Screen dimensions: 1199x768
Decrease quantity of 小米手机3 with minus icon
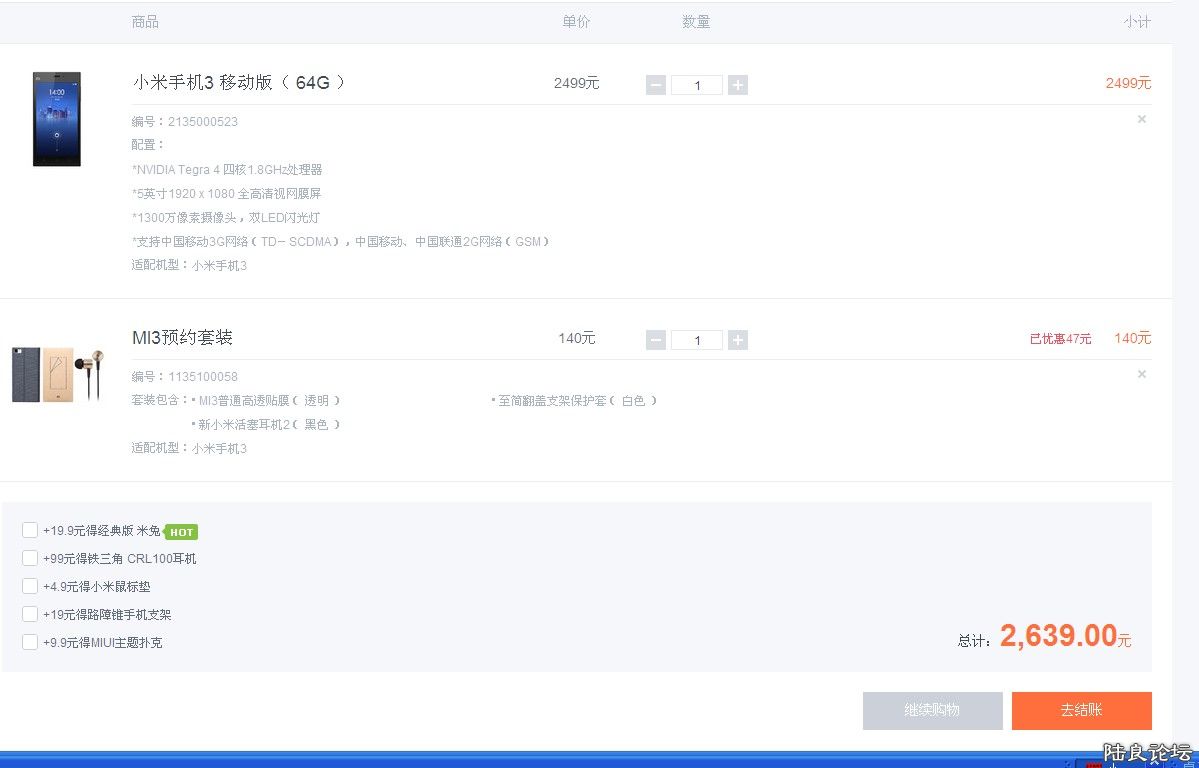pos(656,84)
